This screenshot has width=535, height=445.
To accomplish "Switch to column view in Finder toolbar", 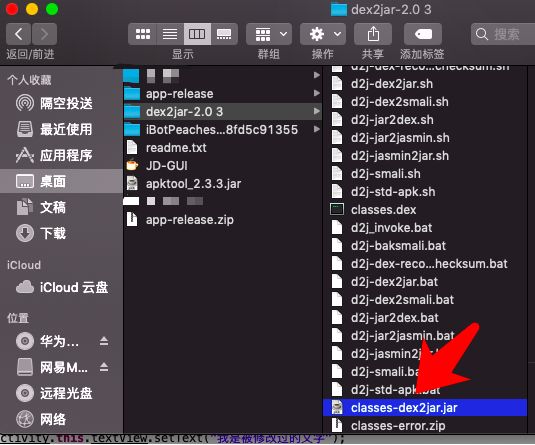I will (x=197, y=34).
